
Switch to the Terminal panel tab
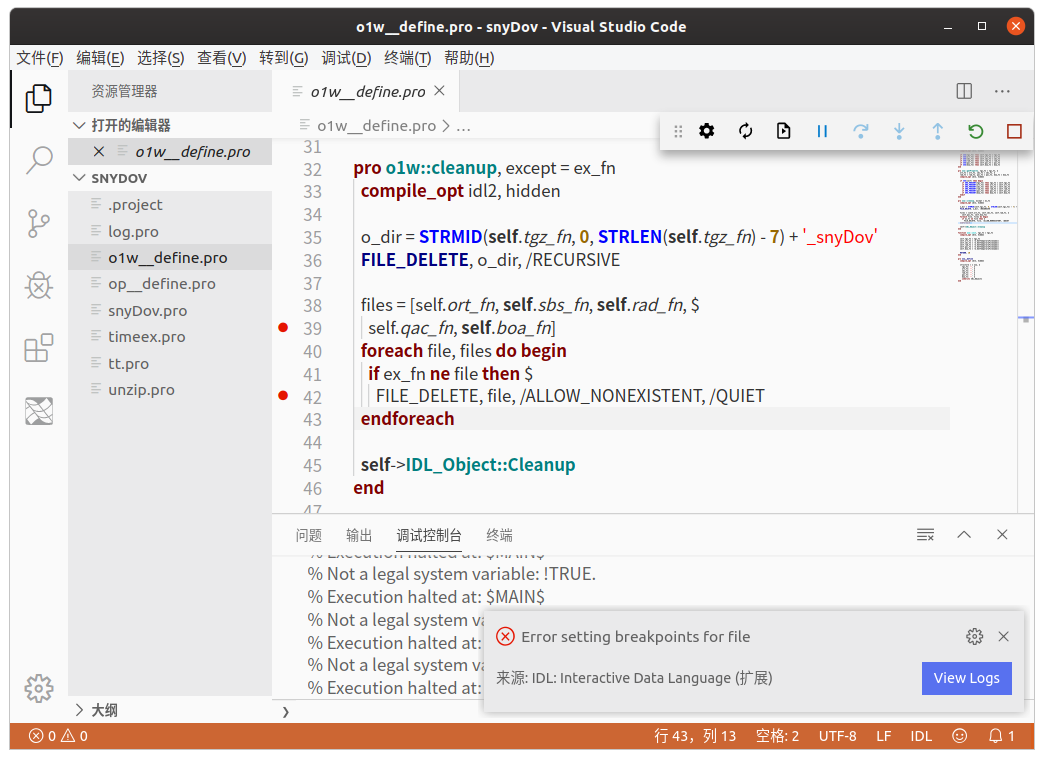pos(499,535)
